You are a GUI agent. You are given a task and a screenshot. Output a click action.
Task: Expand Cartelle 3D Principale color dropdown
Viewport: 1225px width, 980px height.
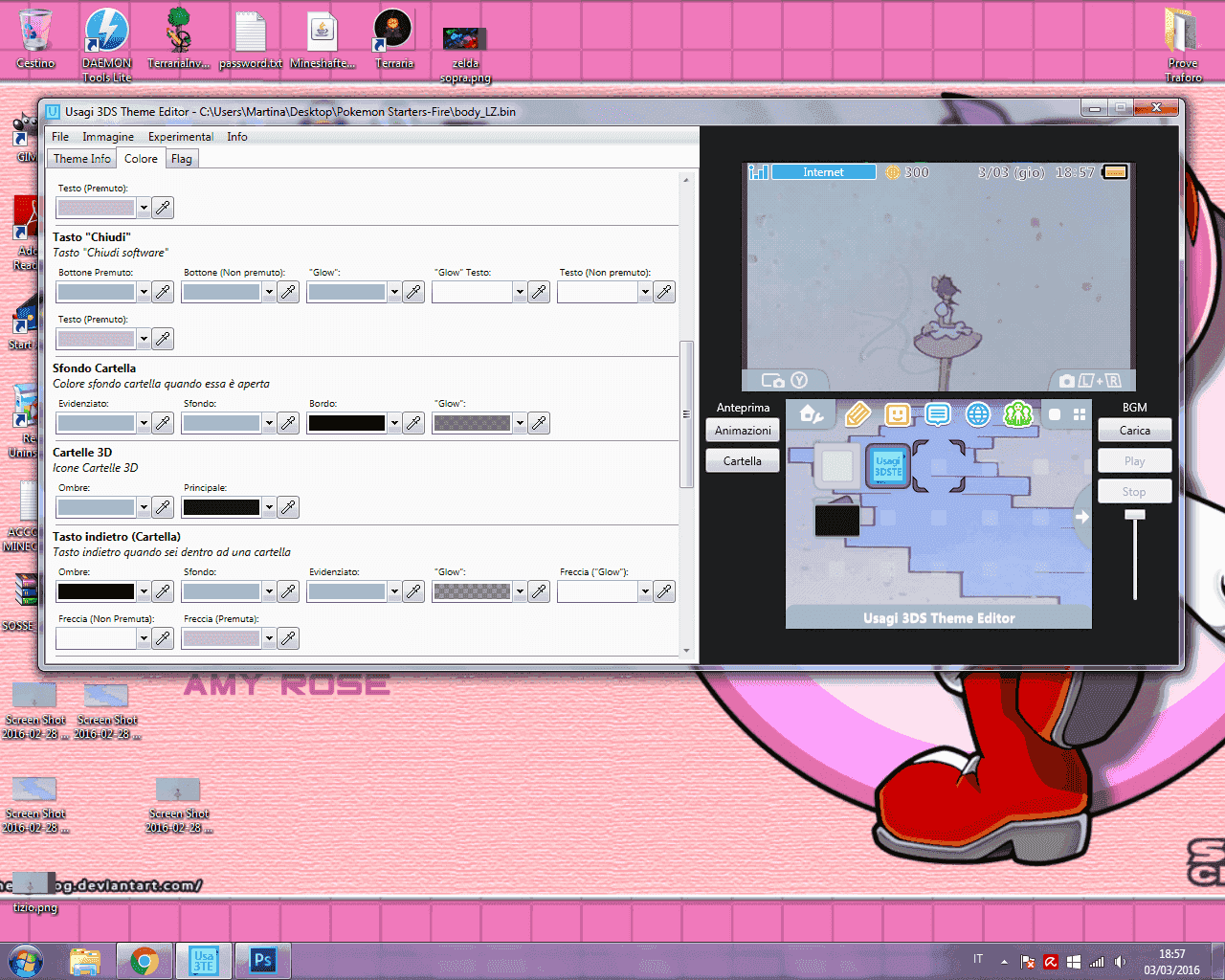pos(269,507)
